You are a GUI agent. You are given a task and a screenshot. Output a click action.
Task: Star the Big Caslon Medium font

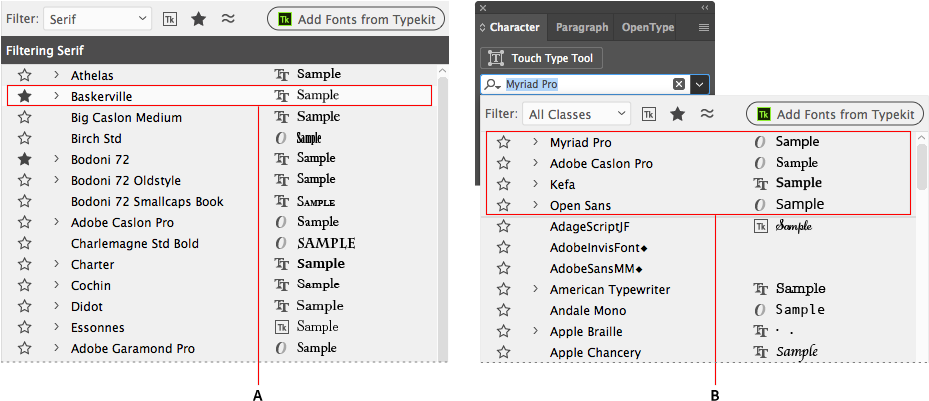(24, 117)
